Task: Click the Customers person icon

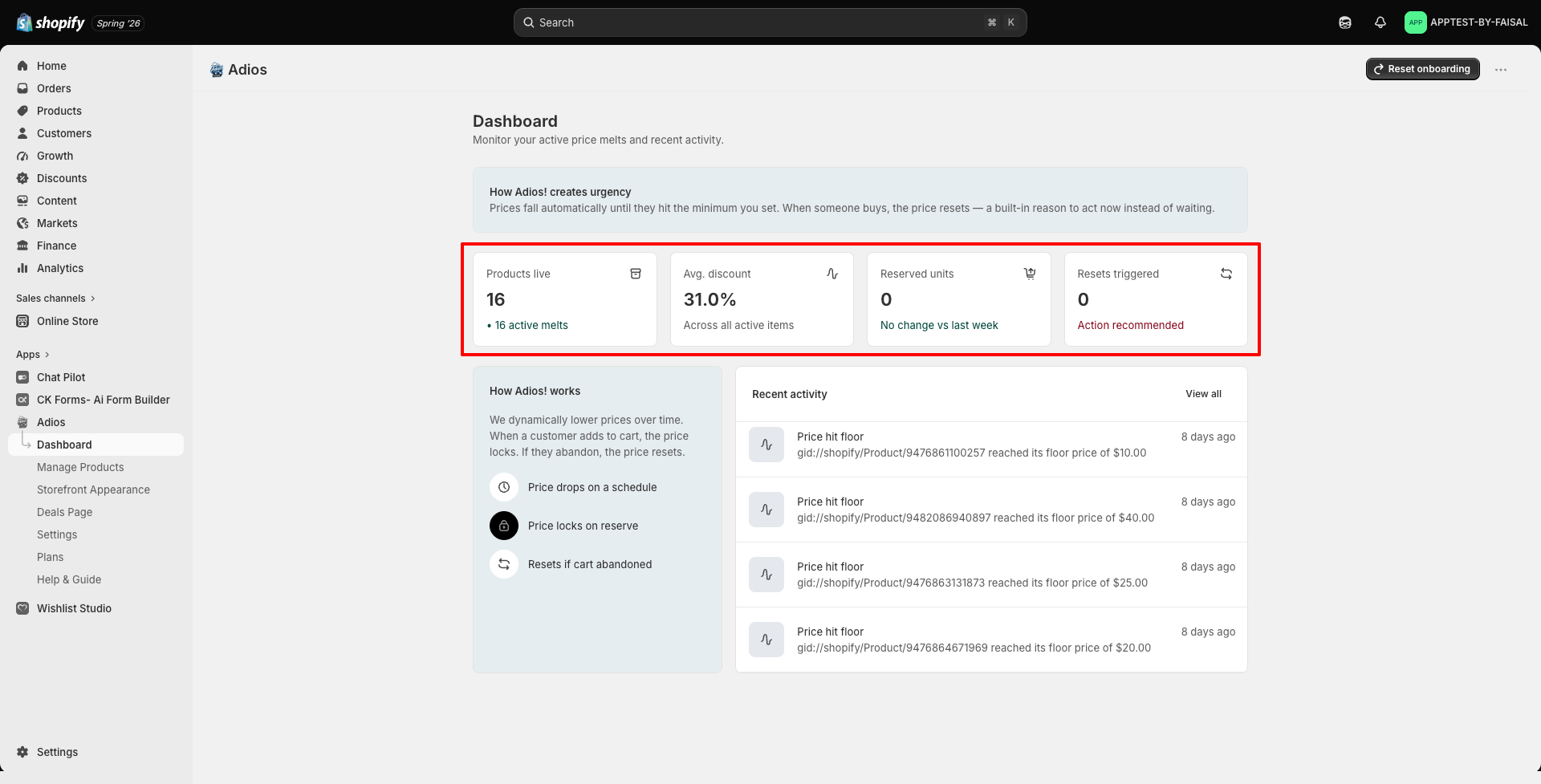Action: click(22, 133)
